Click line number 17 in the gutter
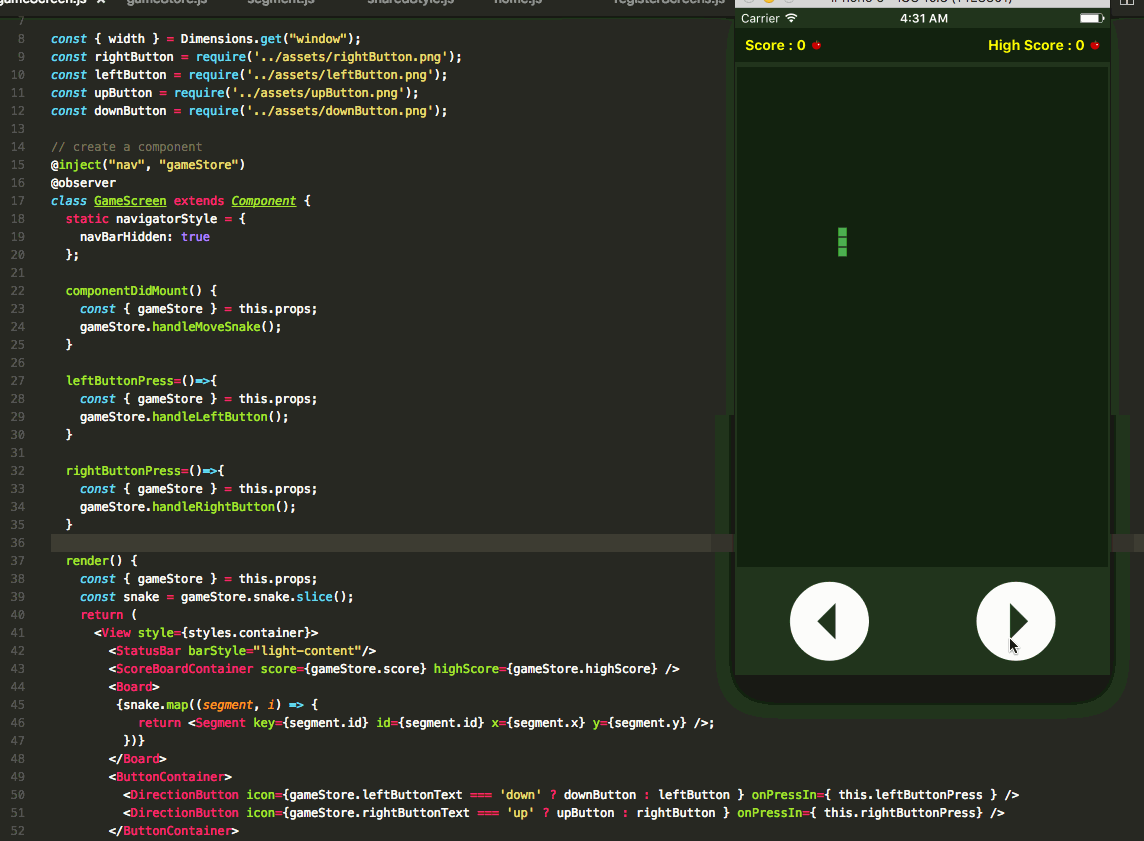 pos(18,201)
